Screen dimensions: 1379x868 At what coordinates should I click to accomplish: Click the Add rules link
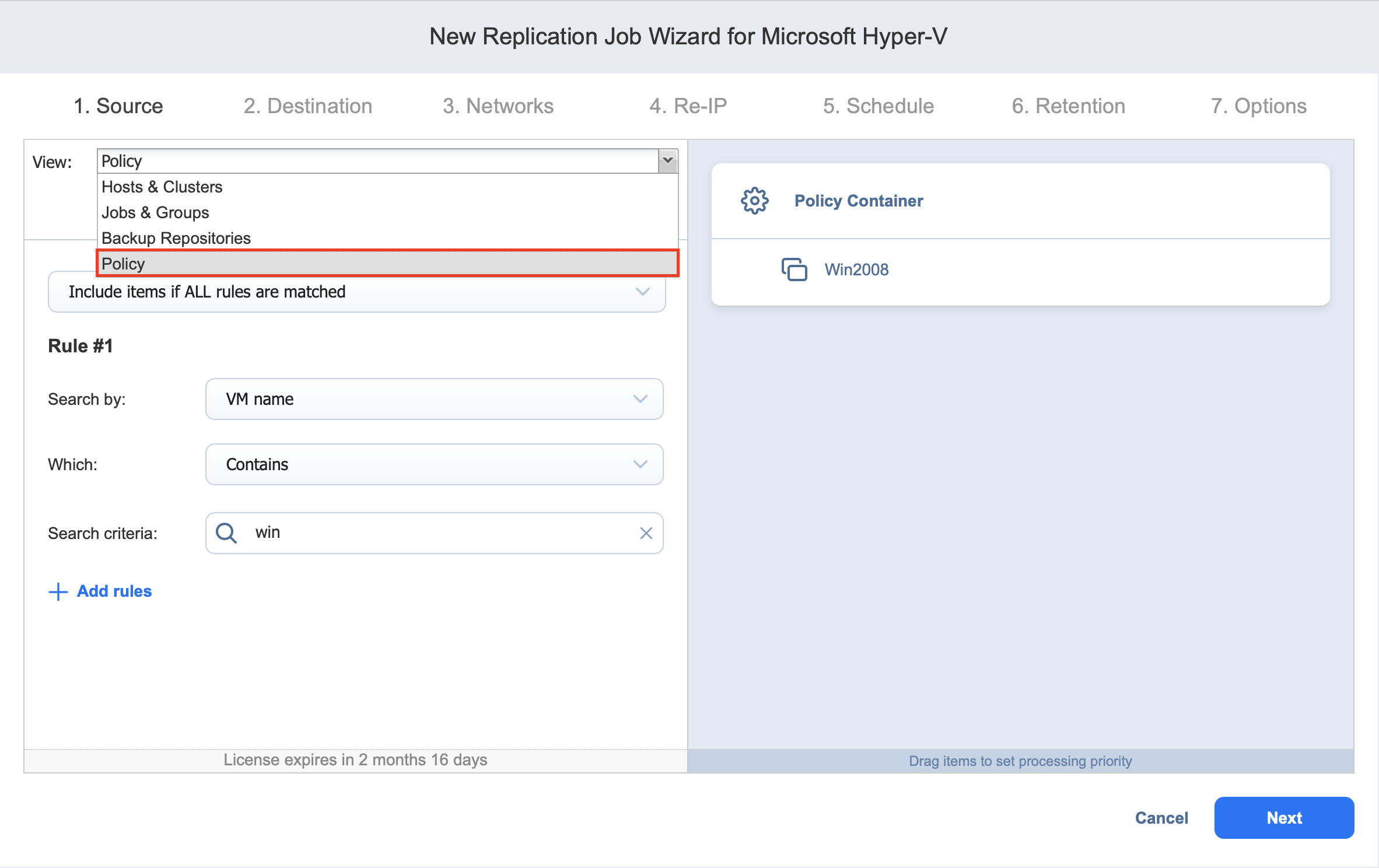coord(114,591)
